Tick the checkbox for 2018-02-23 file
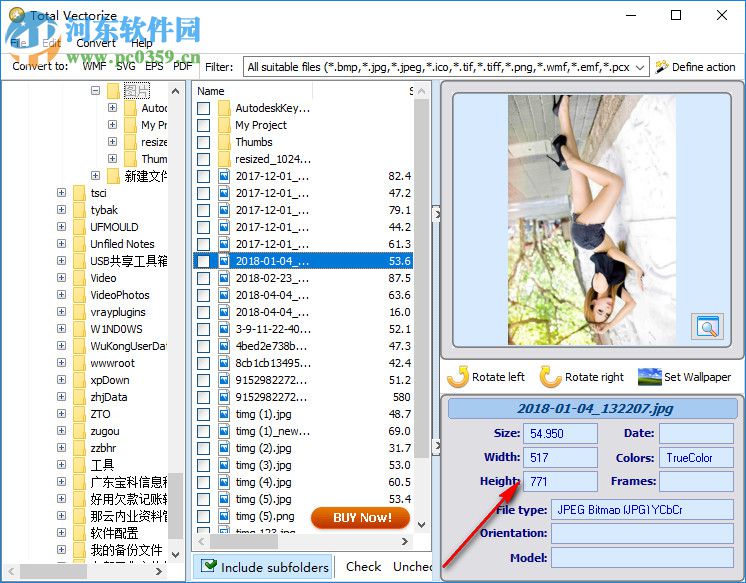Viewport: 746px width, 583px height. pyautogui.click(x=204, y=278)
